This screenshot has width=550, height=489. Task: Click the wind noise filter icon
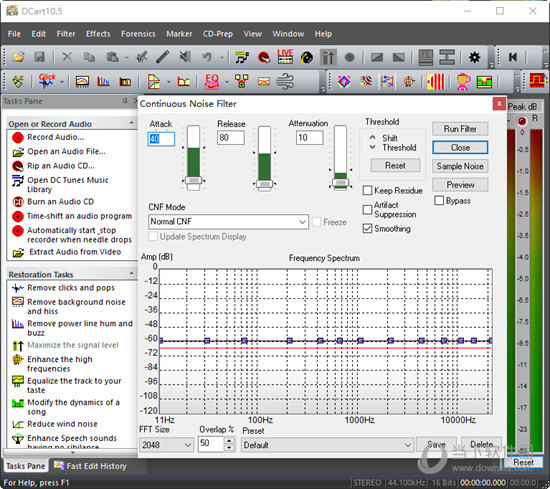click(285, 81)
